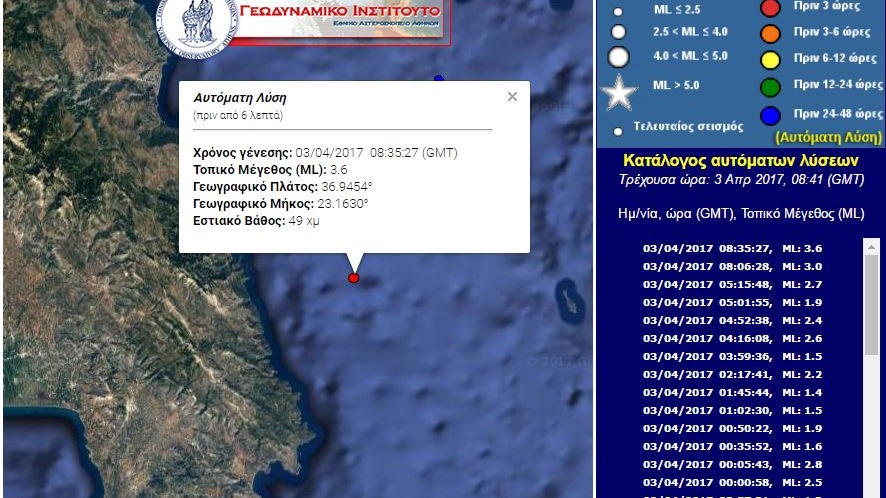Image resolution: width=886 pixels, height=498 pixels.
Task: Select catalog entry 00:50:22, ML: 1.9
Action: [x=732, y=428]
